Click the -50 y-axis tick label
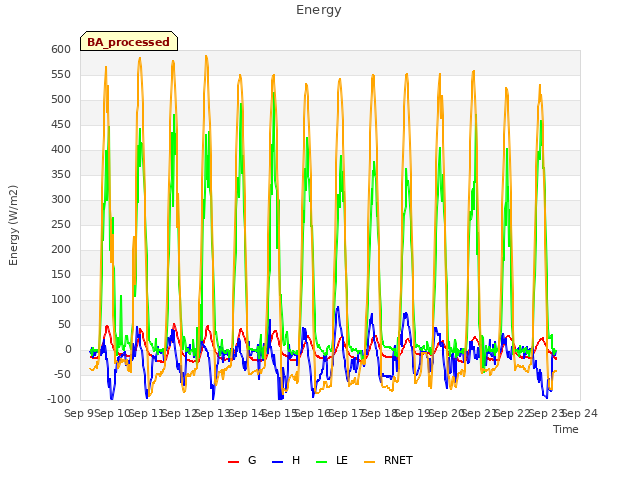 pyautogui.click(x=63, y=375)
